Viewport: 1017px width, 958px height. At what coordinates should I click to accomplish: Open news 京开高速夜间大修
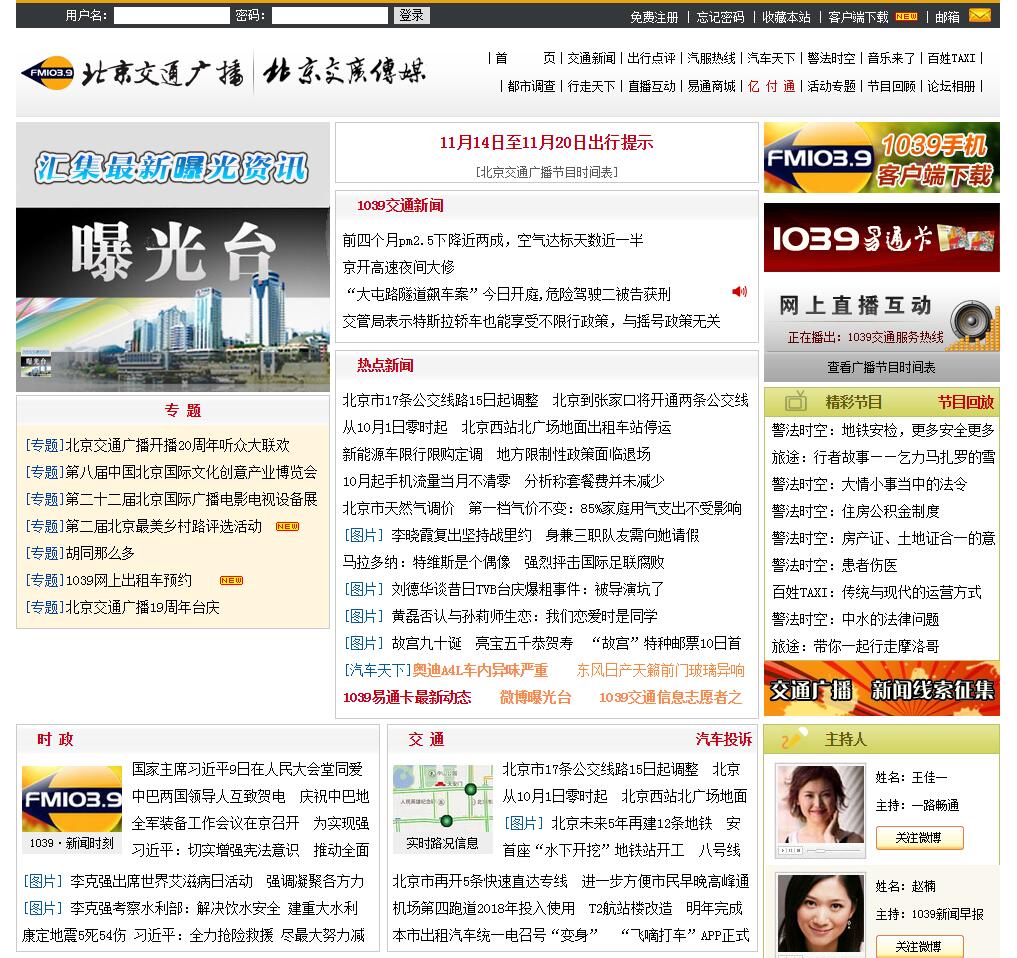click(398, 267)
